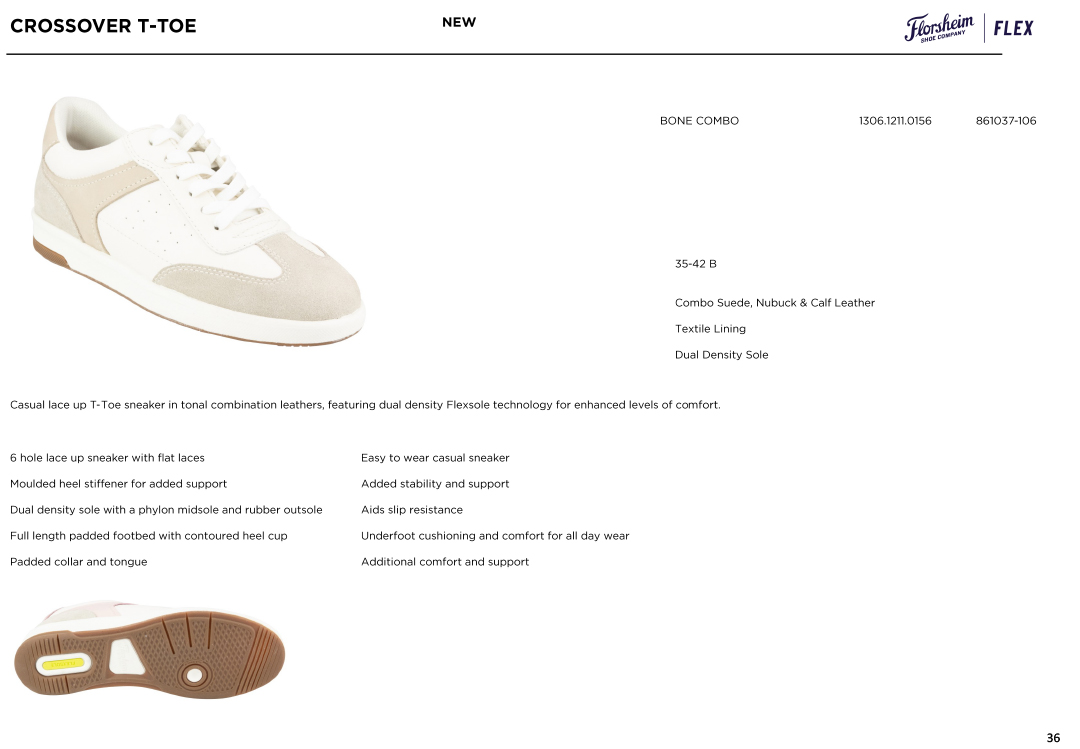Click the Aids slip resistance benefit
The height and width of the screenshot is (749, 1080).
tap(411, 510)
